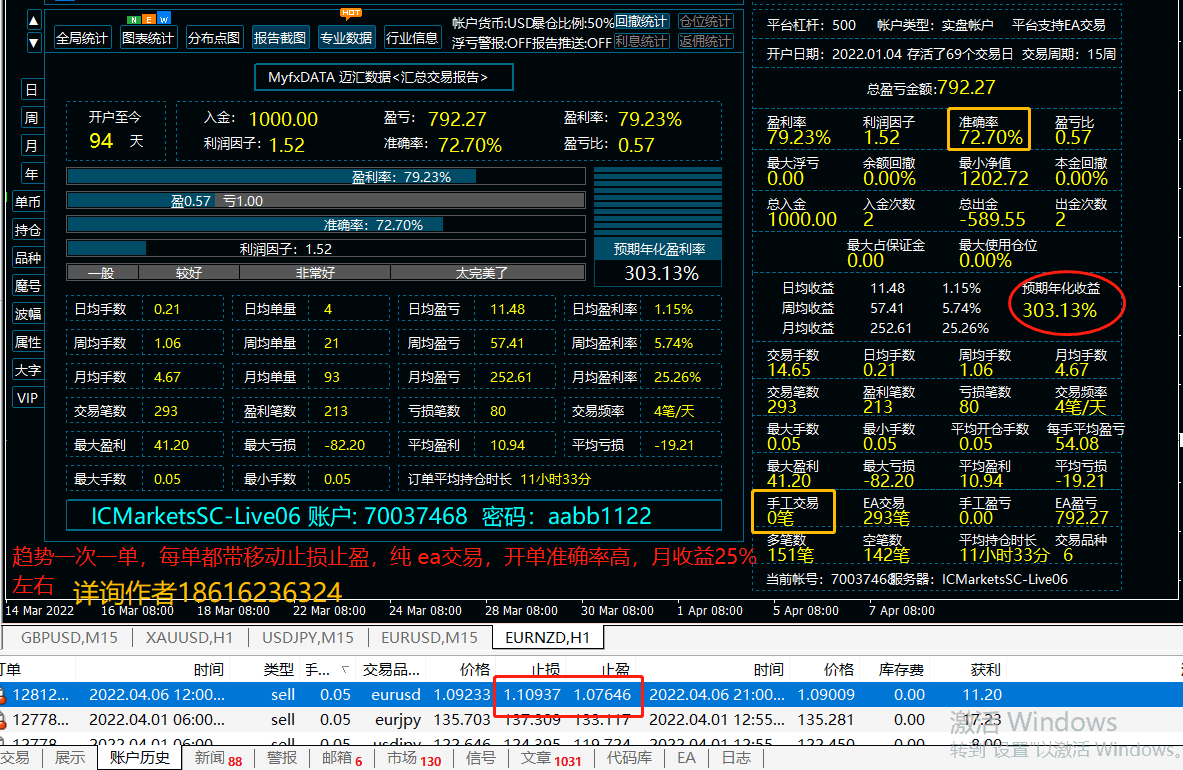Toggle the 品种 sidebar option
Viewport: 1183px width, 770px height.
coord(28,258)
